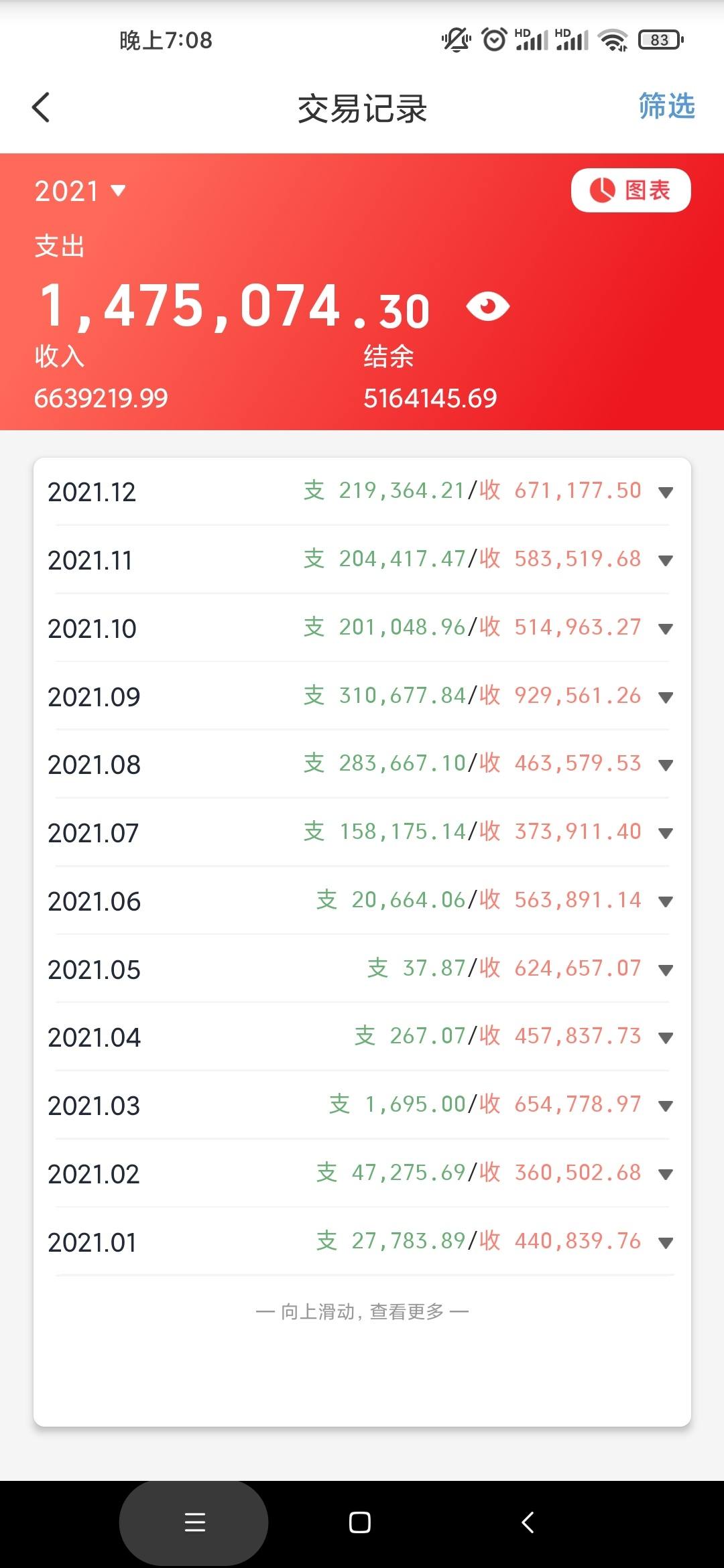Expand the 2021.11 month row arrow
The height and width of the screenshot is (1568, 724).
665,561
